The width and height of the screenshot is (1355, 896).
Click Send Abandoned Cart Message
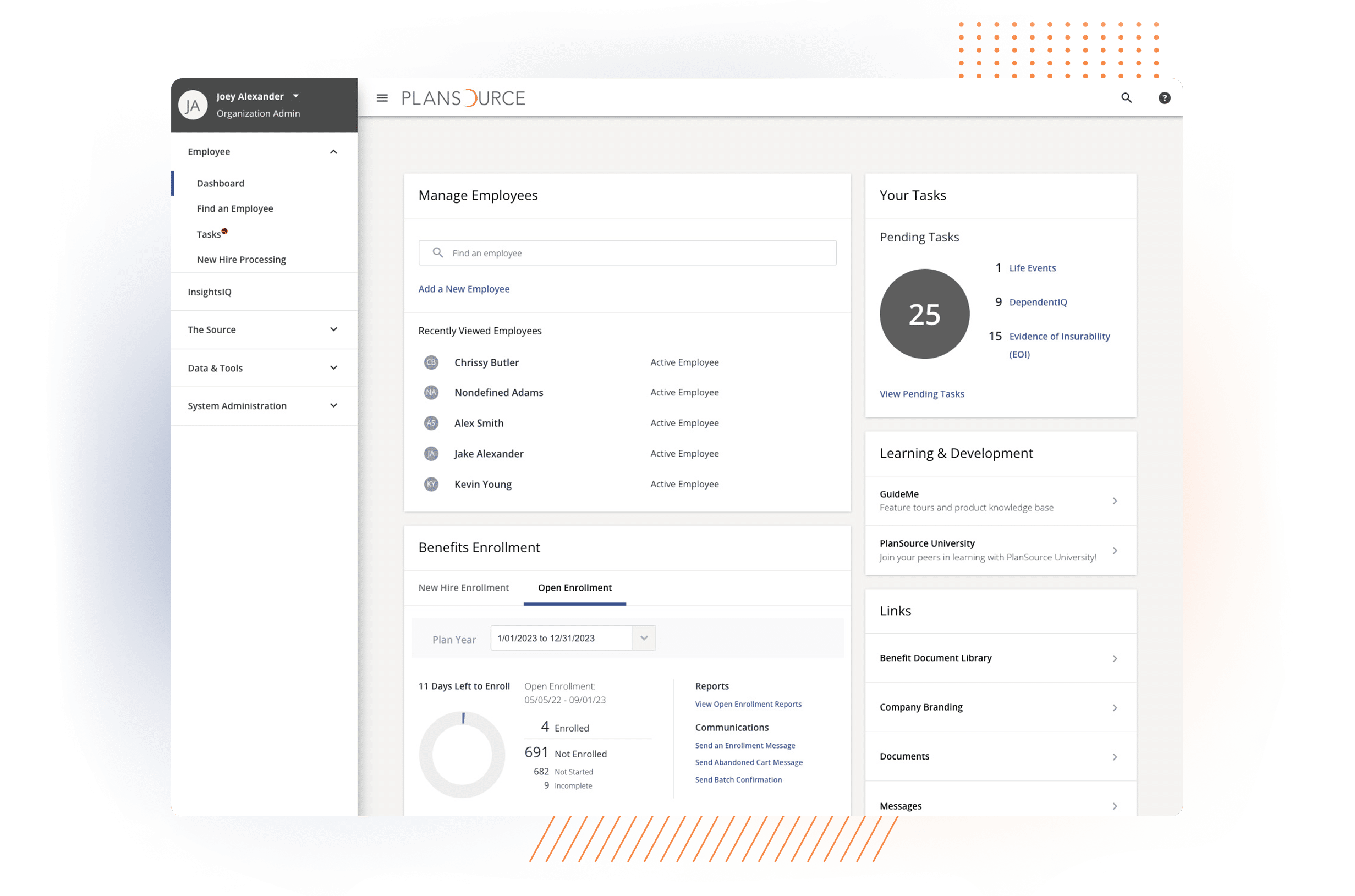coord(749,762)
